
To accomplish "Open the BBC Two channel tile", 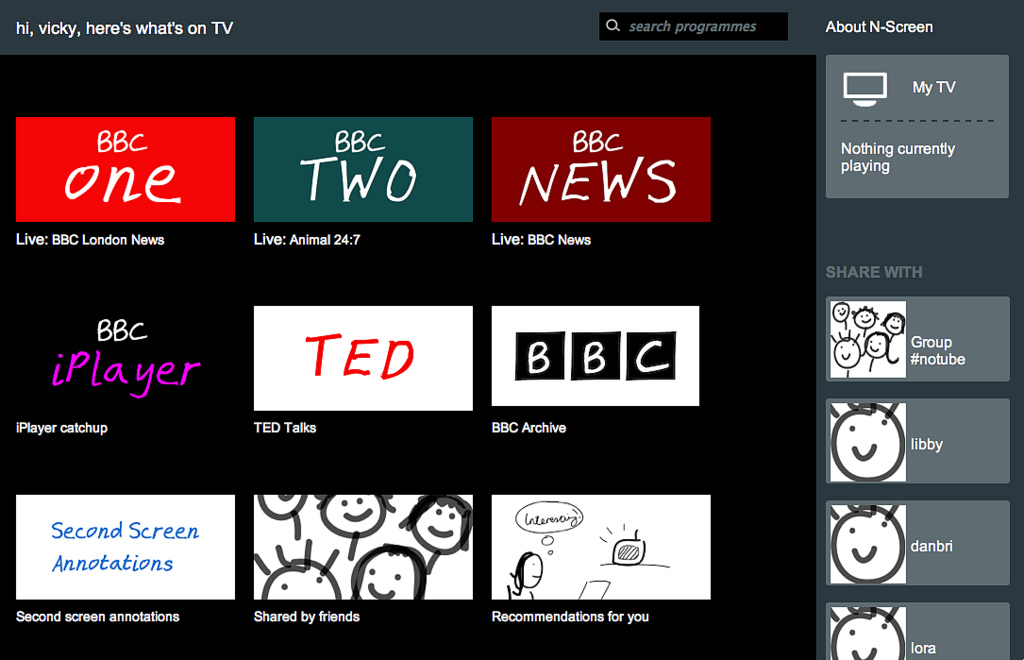I will pos(363,169).
